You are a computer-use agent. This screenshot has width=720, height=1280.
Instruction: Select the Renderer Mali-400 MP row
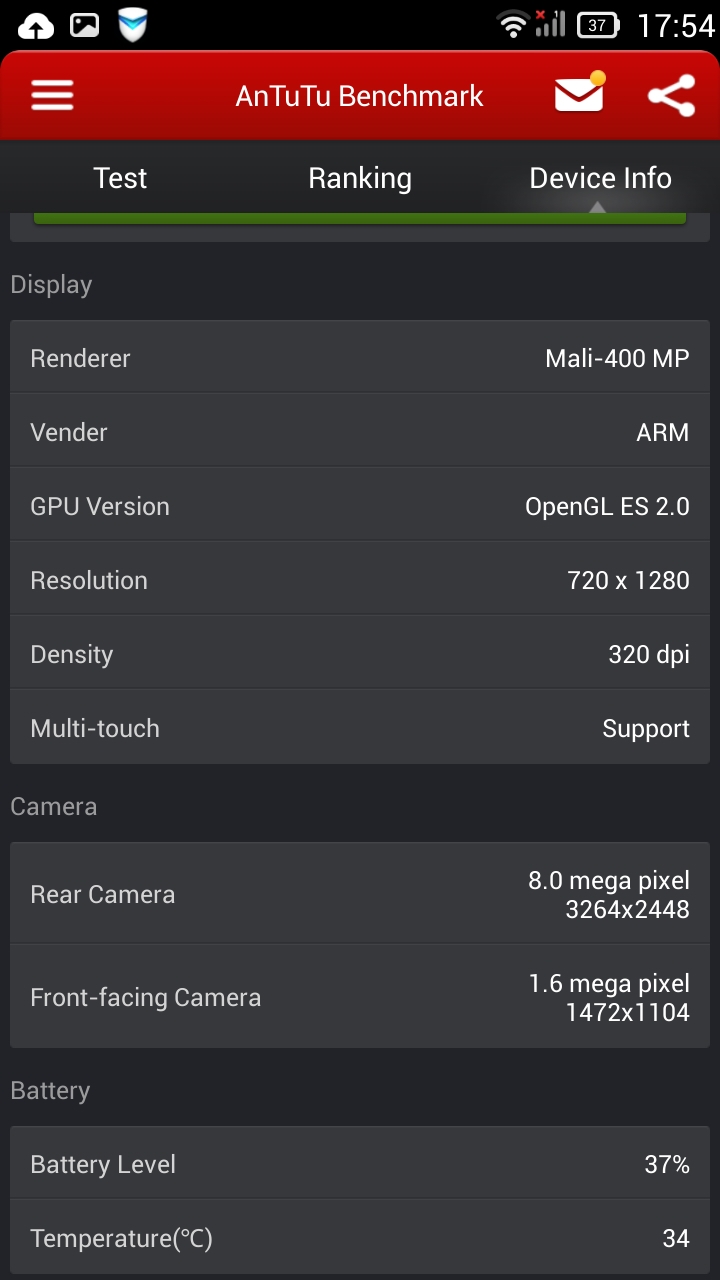(x=360, y=358)
